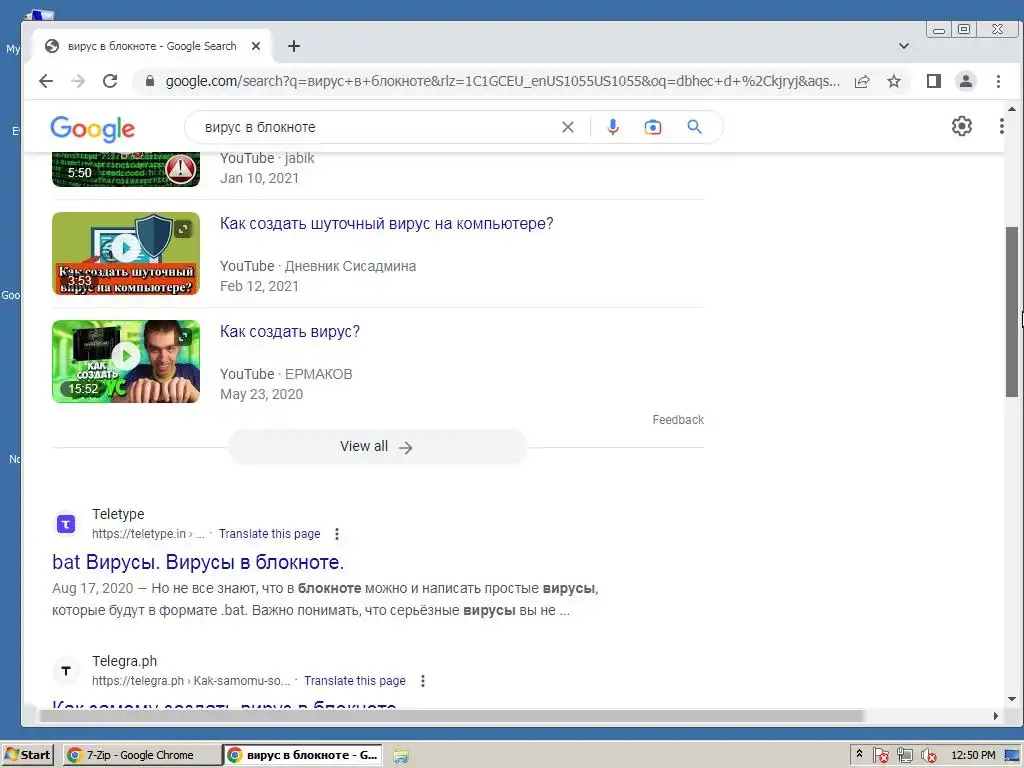This screenshot has width=1024, height=768.
Task: Click the Teletype URL text
Action: point(148,534)
